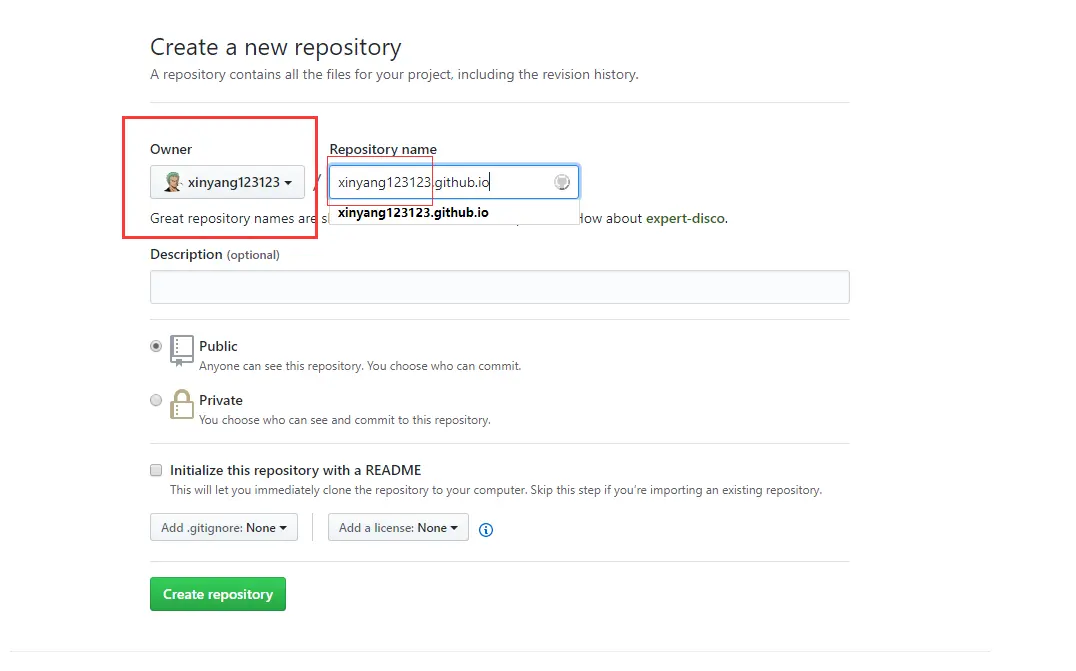This screenshot has width=1076, height=671.
Task: Click the 'Initialize this repository with a README' label
Action: tap(296, 470)
